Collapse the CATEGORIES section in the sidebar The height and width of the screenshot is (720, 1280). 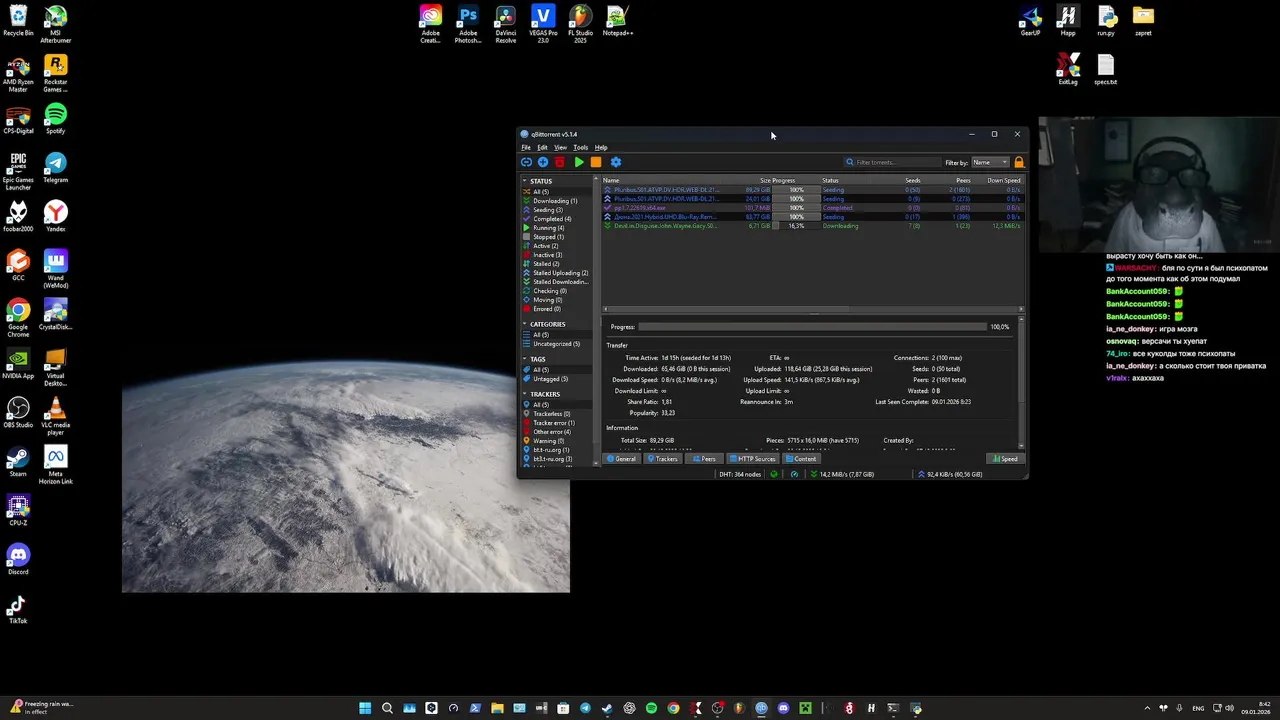click(x=524, y=324)
